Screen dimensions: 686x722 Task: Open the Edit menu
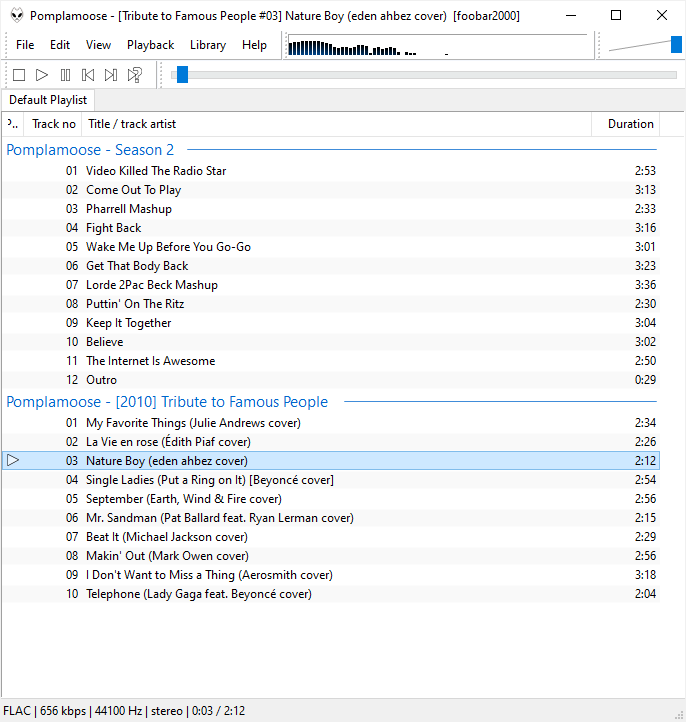click(60, 45)
